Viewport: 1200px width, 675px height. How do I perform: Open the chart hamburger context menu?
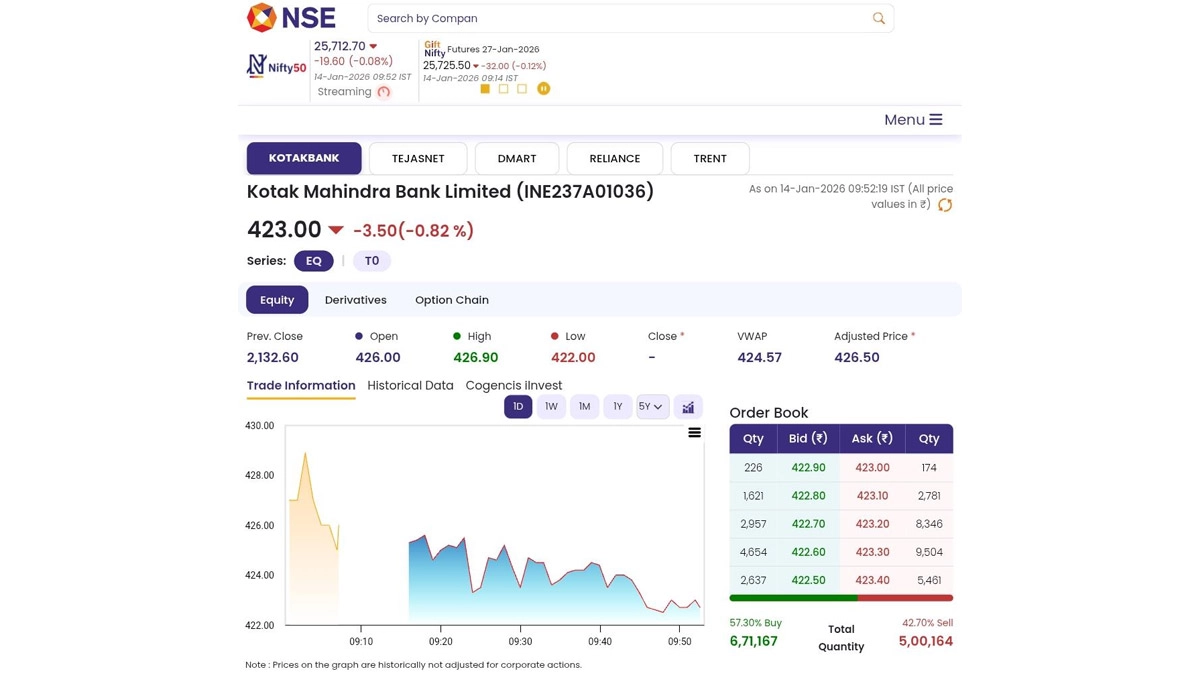click(694, 433)
